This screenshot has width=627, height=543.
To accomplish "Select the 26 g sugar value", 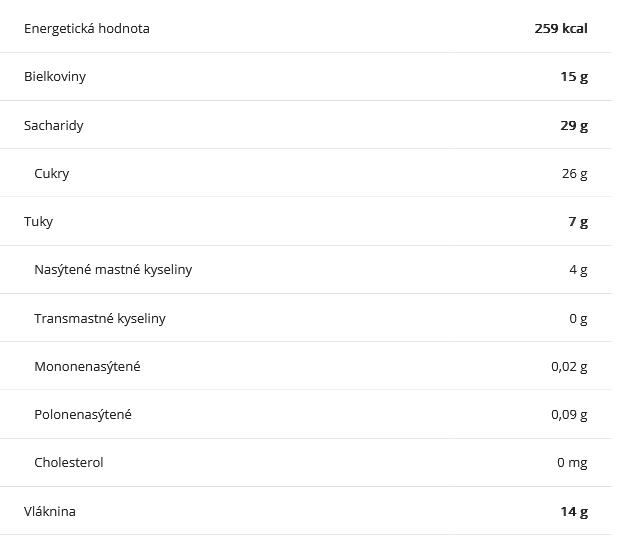I will [574, 173].
